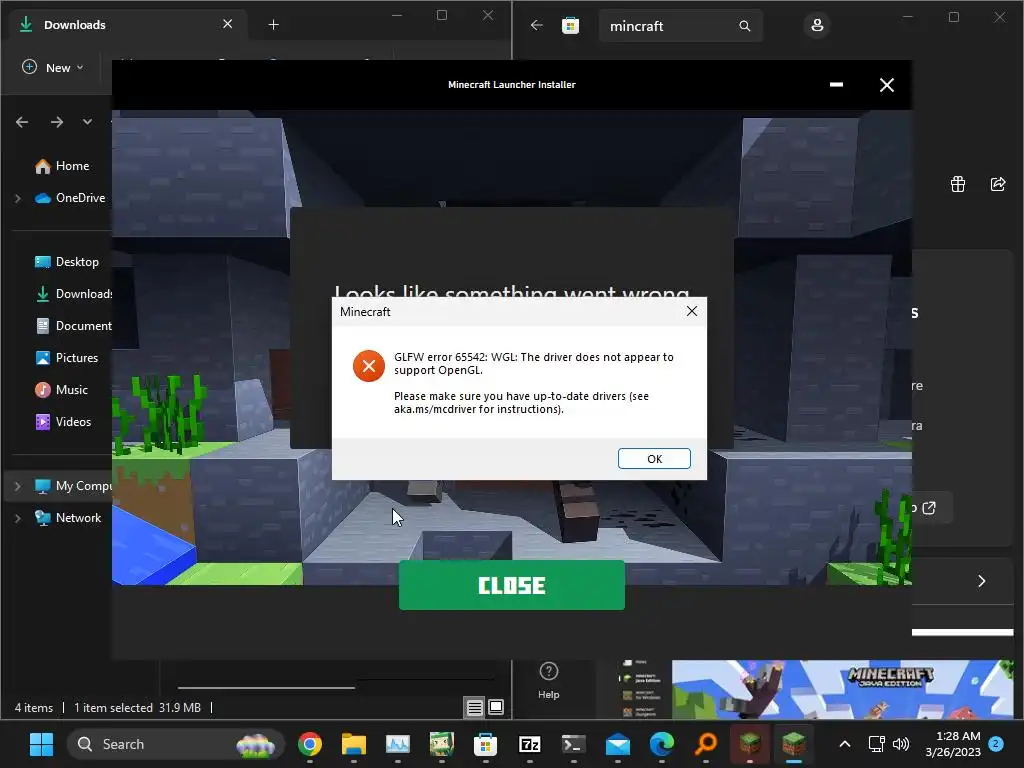Open the Microsoft Store account profile

(x=817, y=25)
